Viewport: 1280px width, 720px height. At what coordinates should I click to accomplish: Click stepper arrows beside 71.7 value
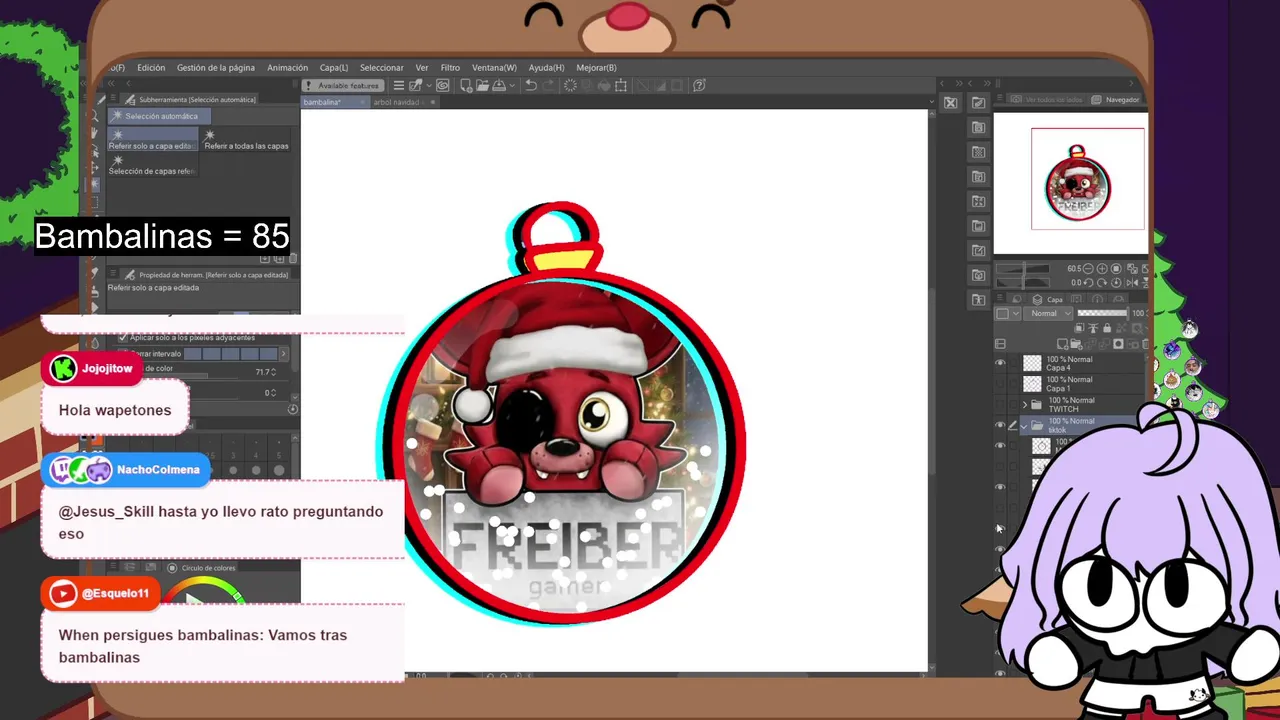273,372
